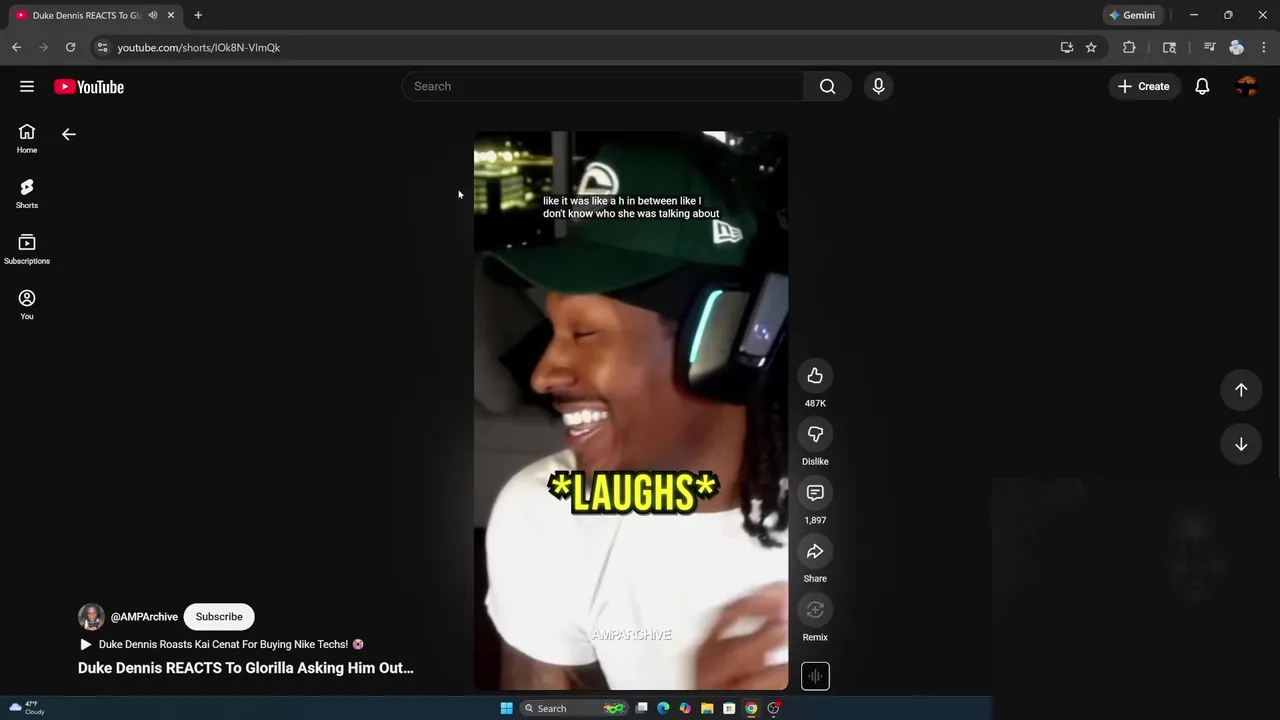The height and width of the screenshot is (720, 1280).
Task: Open the notifications bell
Action: tap(1202, 87)
